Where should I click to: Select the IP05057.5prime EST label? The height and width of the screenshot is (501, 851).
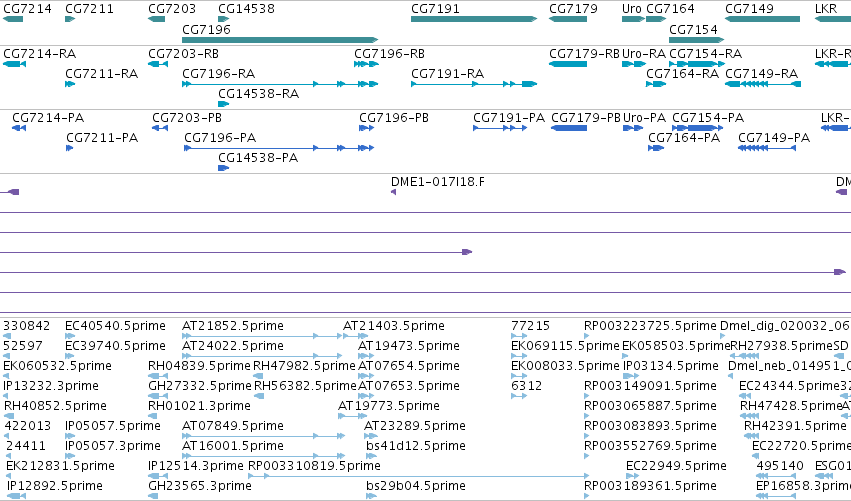pos(113,426)
